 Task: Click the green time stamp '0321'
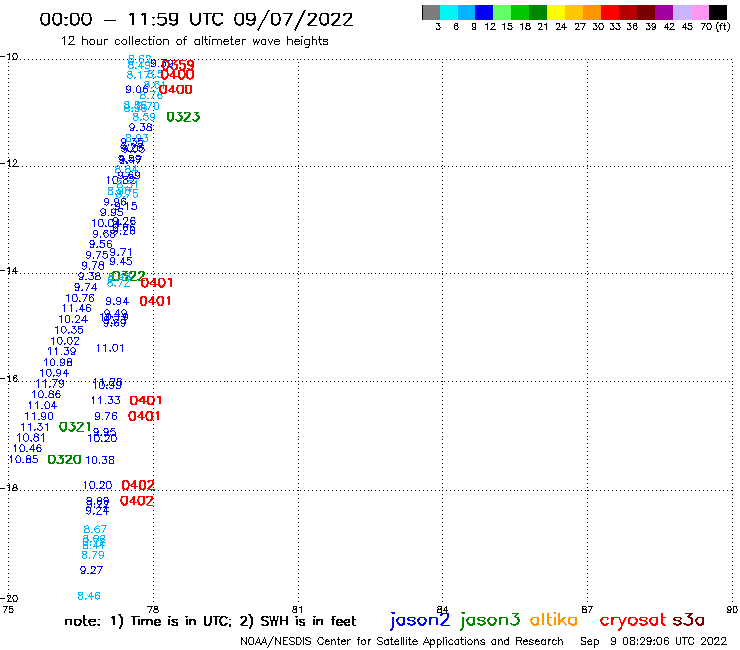coord(75,427)
